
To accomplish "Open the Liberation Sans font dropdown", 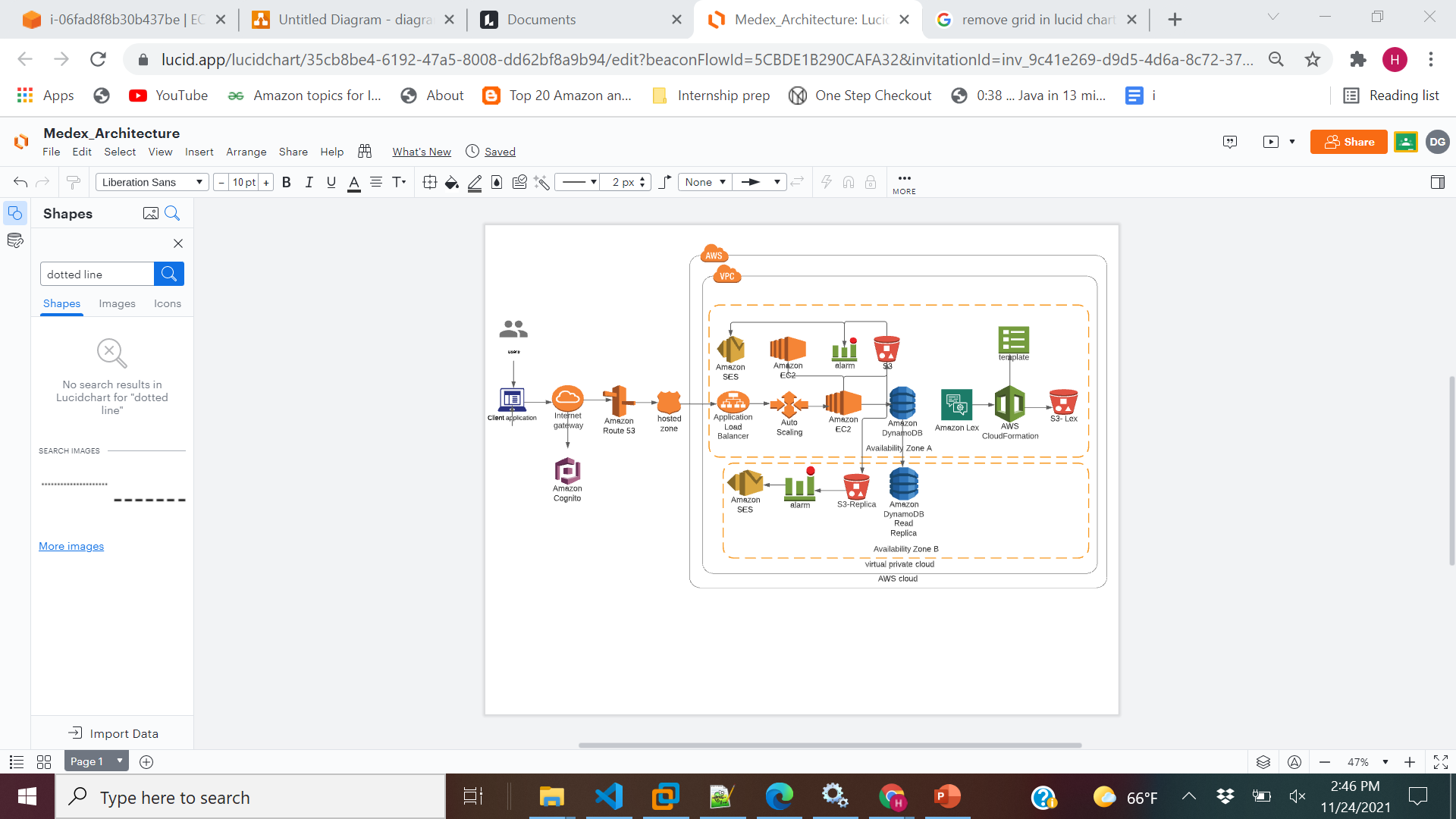I will click(152, 182).
